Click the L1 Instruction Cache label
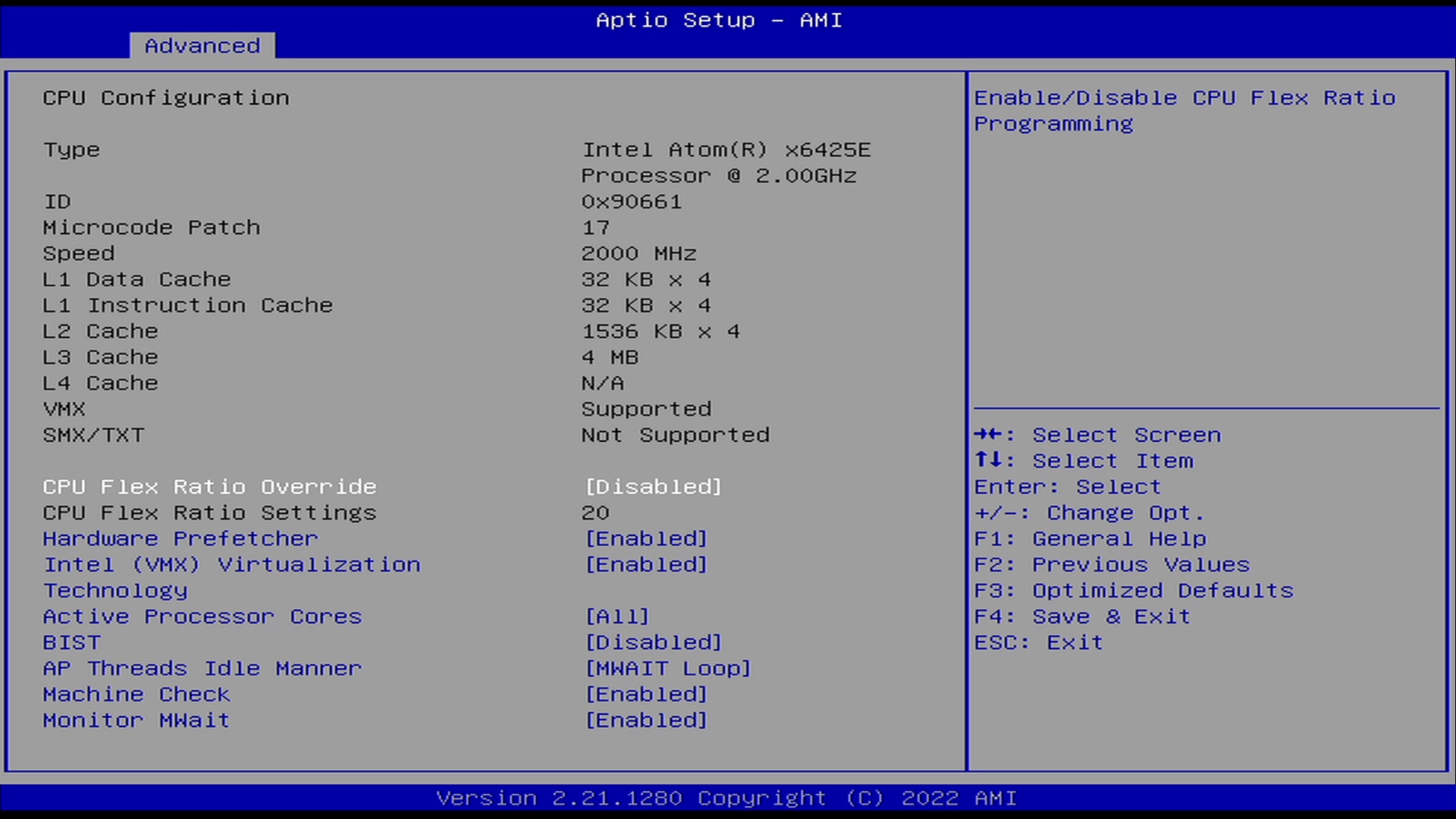Screen dimensions: 1456x819 click(x=187, y=305)
